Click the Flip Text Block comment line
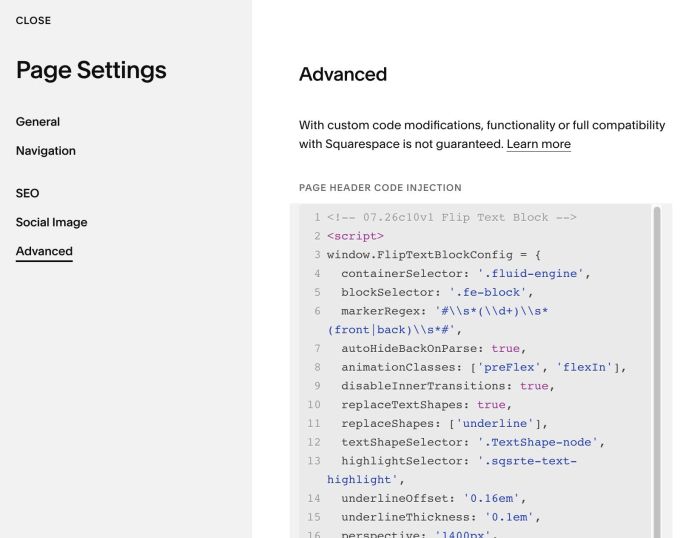The width and height of the screenshot is (700, 538). [x=451, y=217]
